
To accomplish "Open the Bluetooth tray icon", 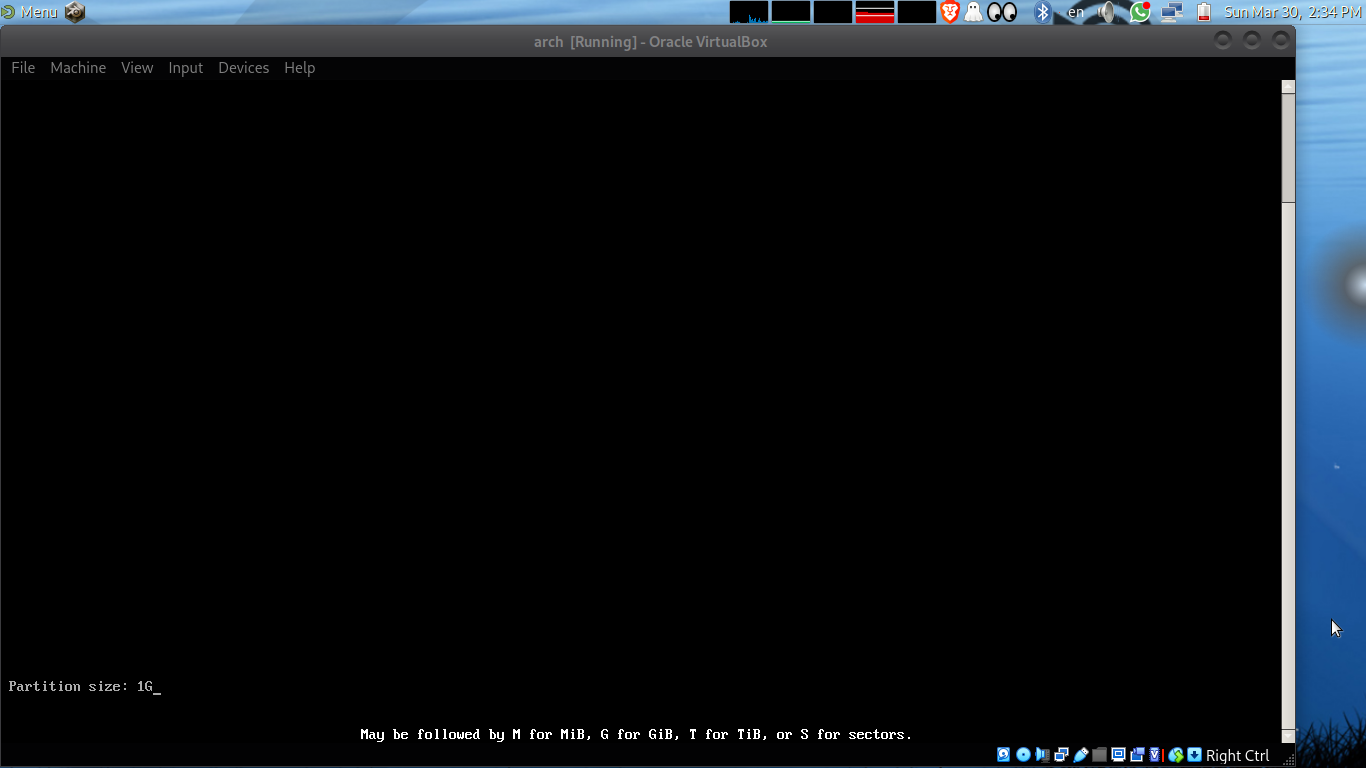I will coord(1043,12).
